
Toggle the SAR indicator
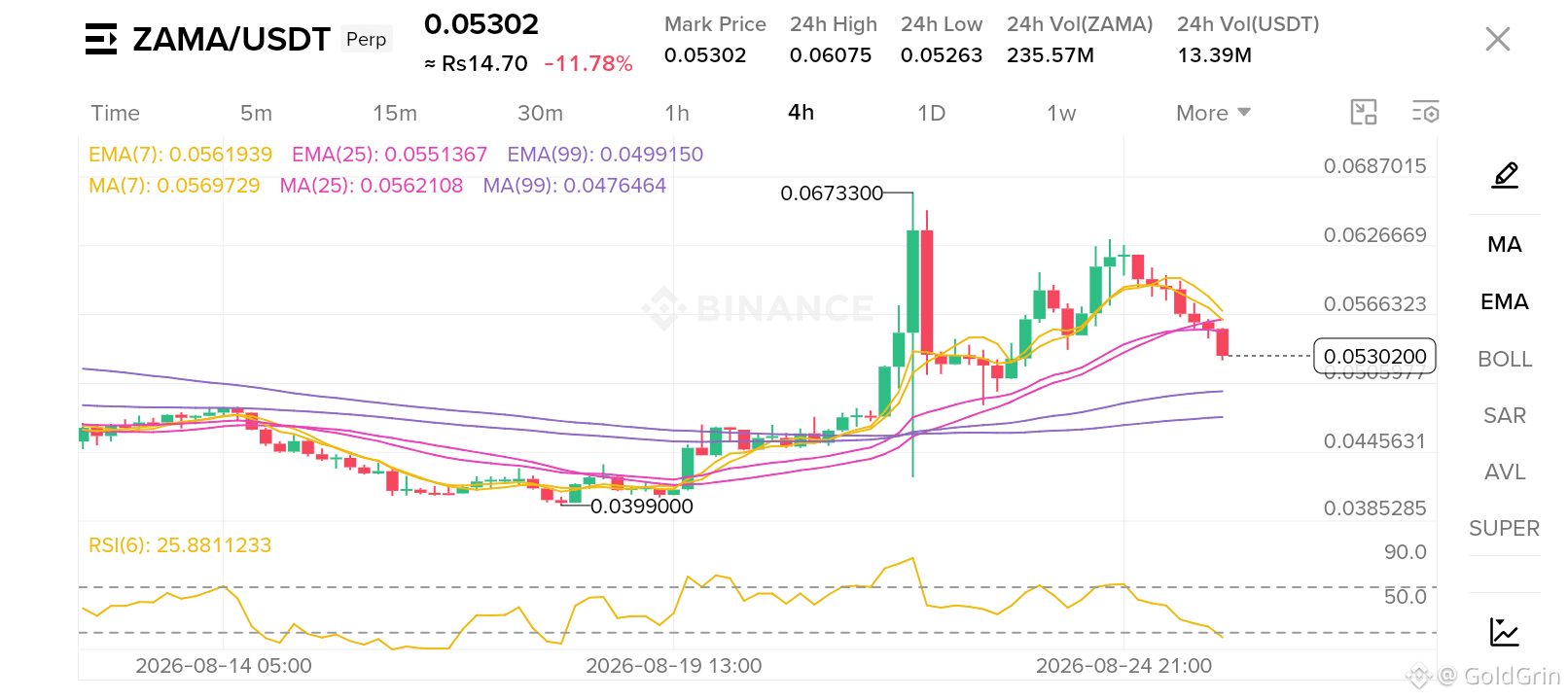click(1505, 416)
